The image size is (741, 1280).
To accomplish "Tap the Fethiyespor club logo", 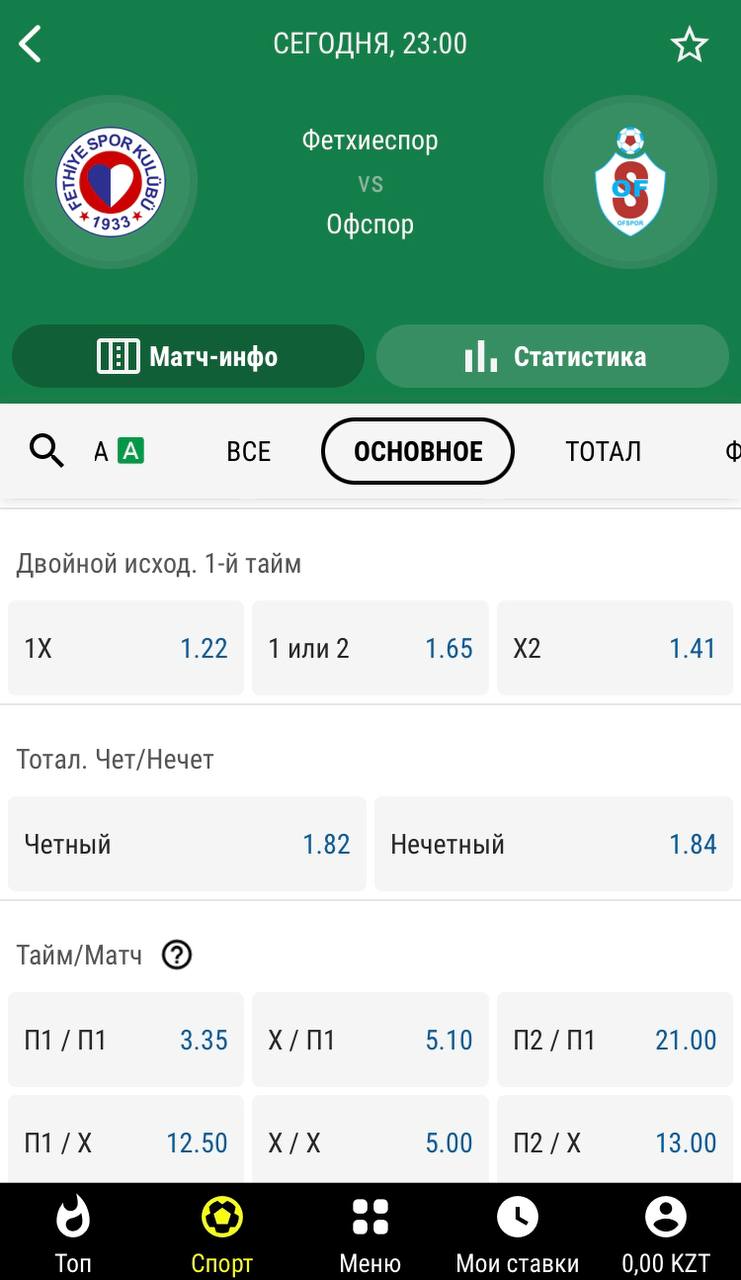I will point(110,182).
